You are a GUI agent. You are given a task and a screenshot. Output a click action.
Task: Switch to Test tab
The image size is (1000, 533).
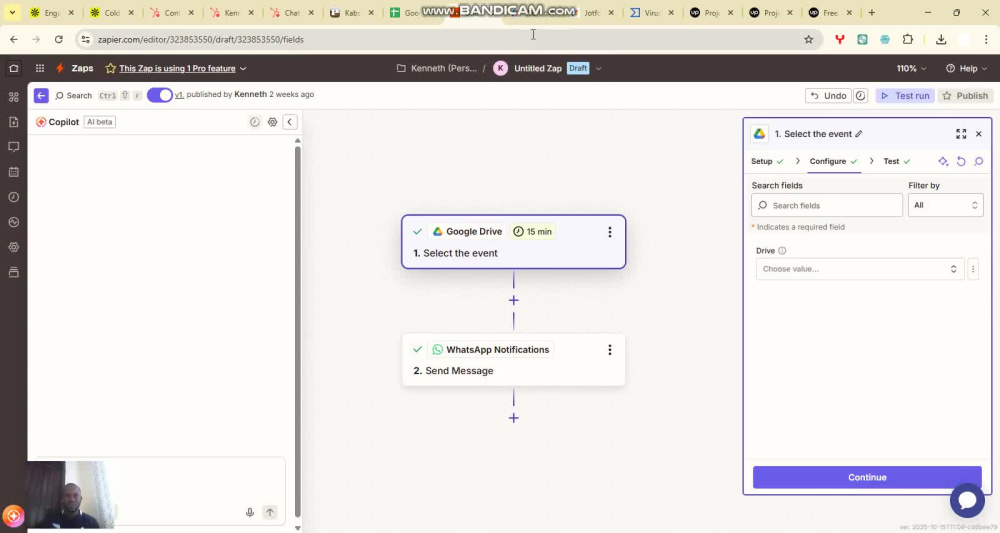point(897,161)
